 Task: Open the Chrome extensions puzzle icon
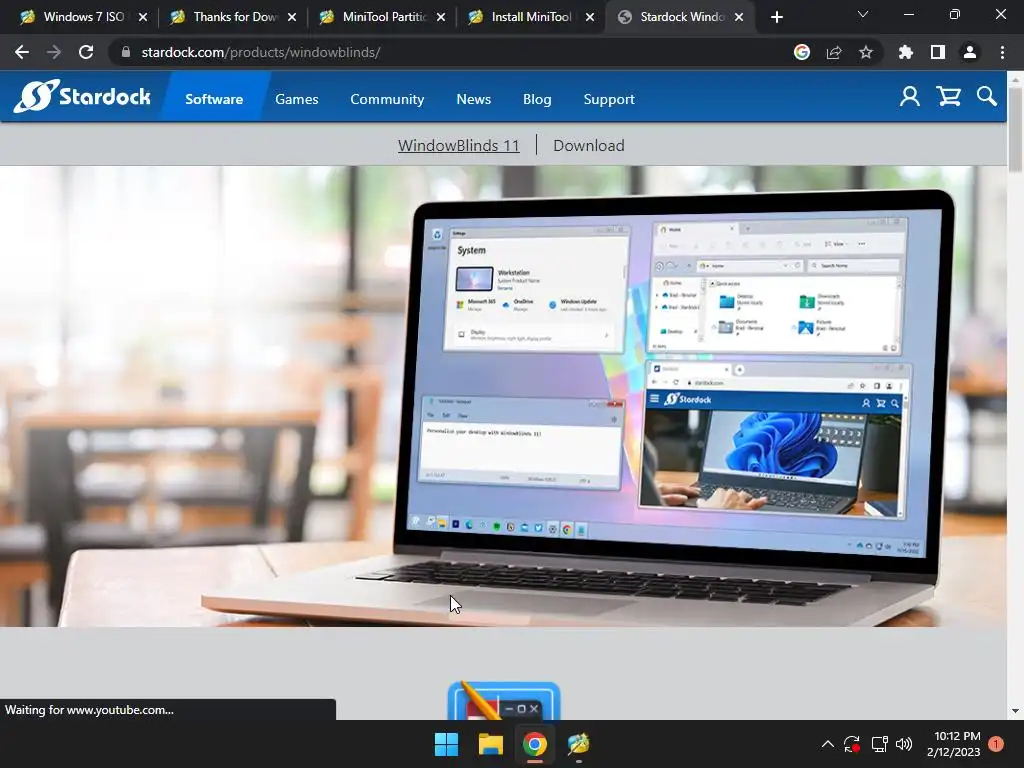pyautogui.click(x=906, y=52)
